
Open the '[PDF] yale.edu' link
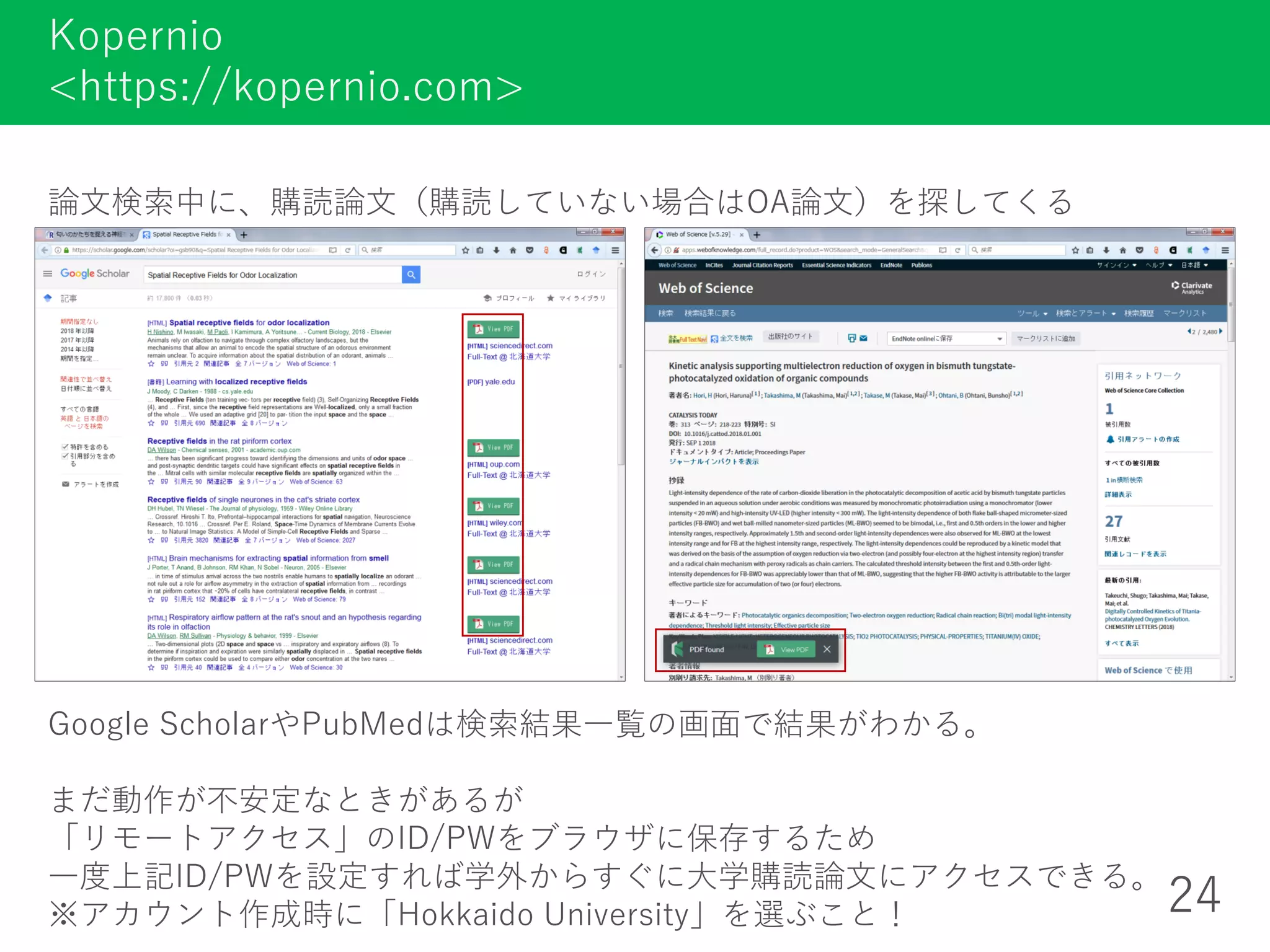(x=491, y=382)
